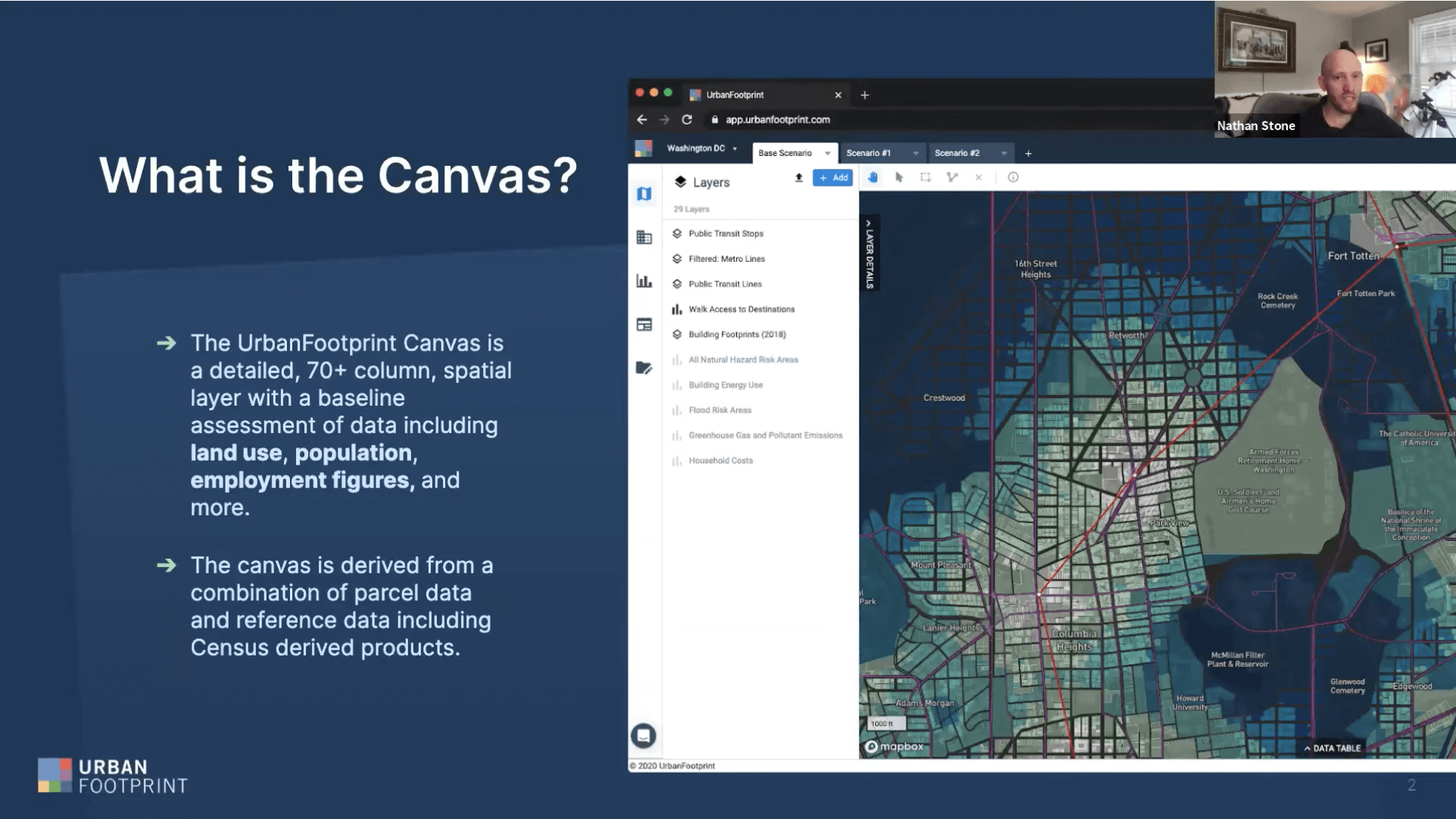
Task: Activate the arrow selection tool
Action: 900,178
